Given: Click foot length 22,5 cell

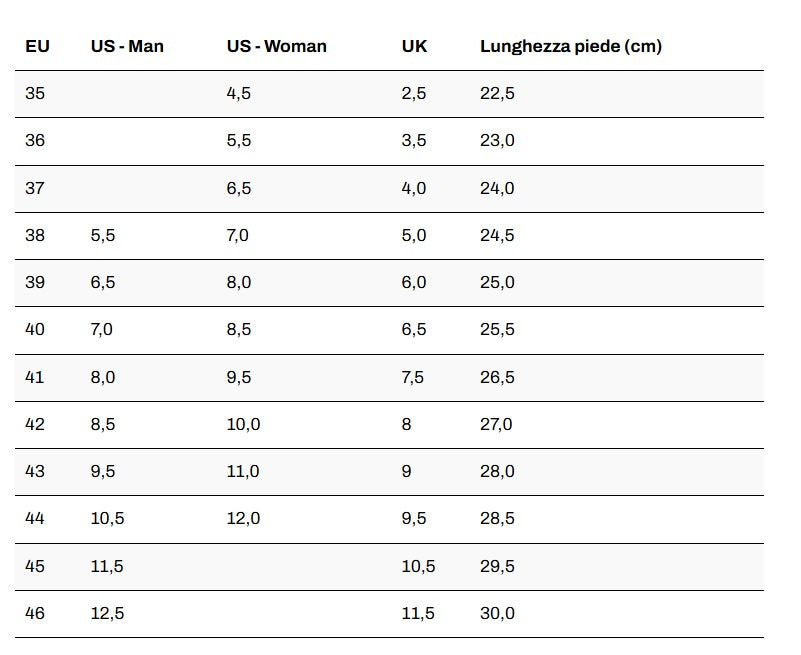Looking at the screenshot, I should 497,93.
